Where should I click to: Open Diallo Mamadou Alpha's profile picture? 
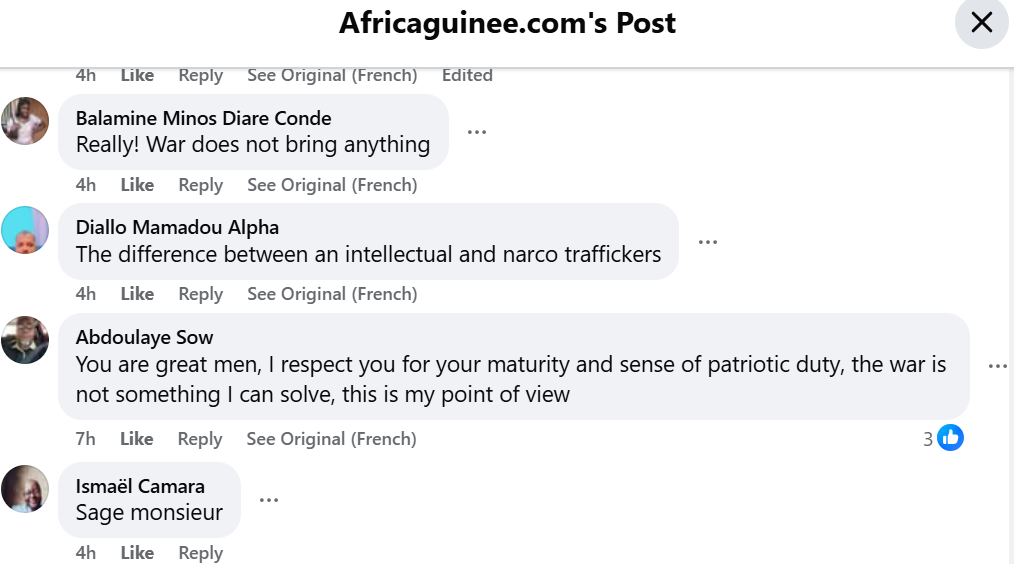pos(25,231)
